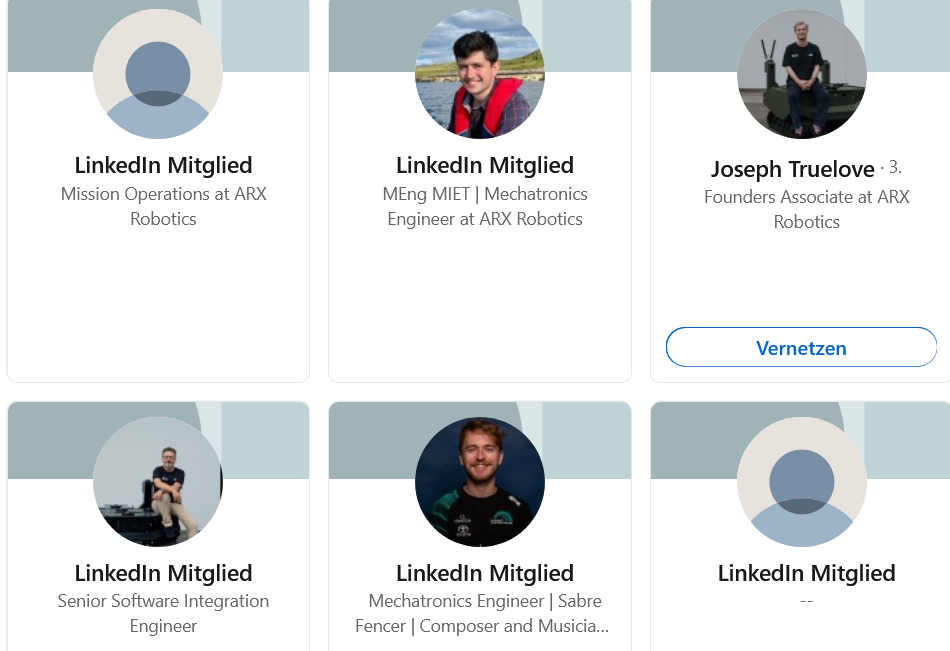
Task: Click Joseph Truelove's profile picture
Action: [802, 74]
